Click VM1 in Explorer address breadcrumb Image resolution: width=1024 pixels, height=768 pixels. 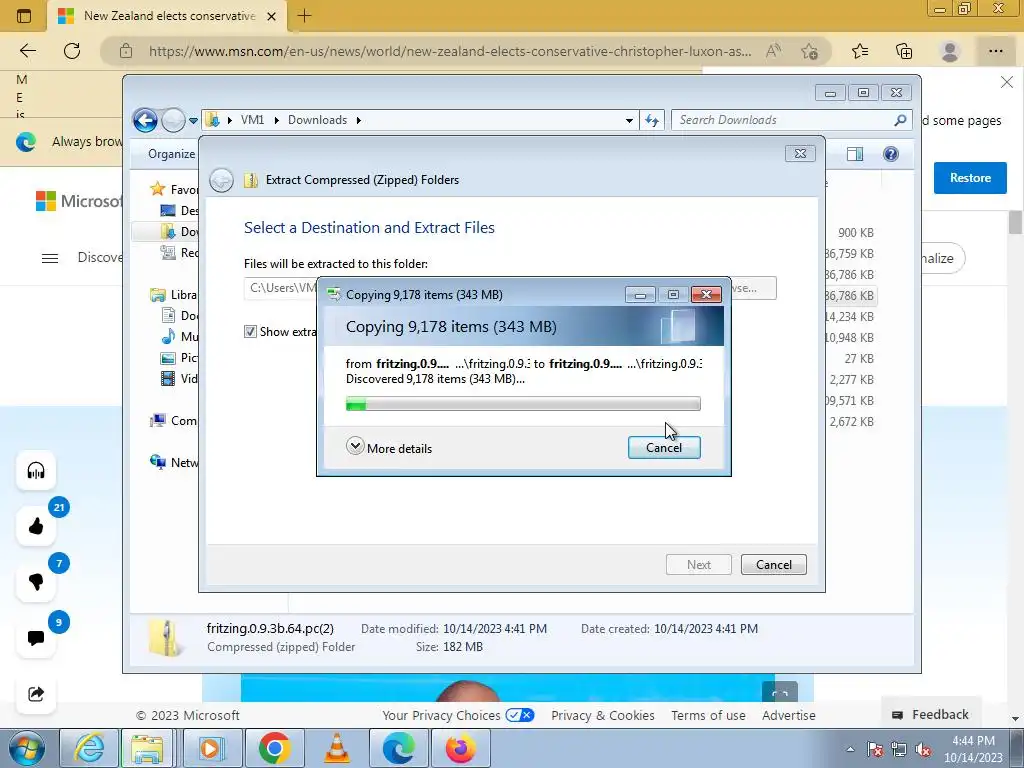click(x=252, y=120)
